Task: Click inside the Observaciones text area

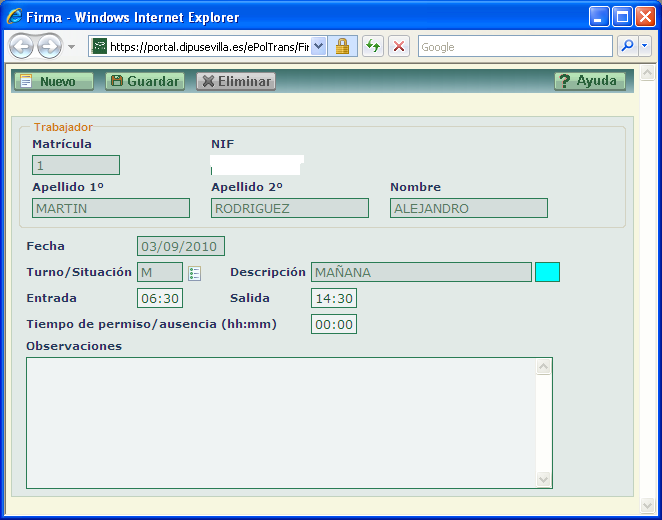Action: click(280, 422)
